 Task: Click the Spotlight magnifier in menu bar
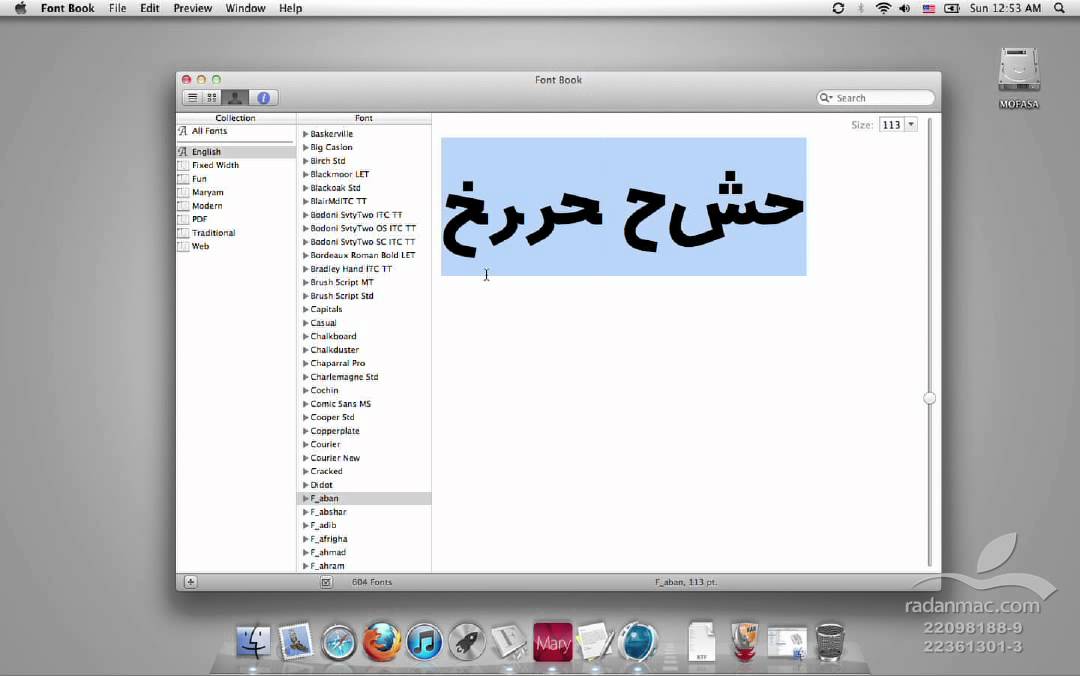click(x=1059, y=8)
